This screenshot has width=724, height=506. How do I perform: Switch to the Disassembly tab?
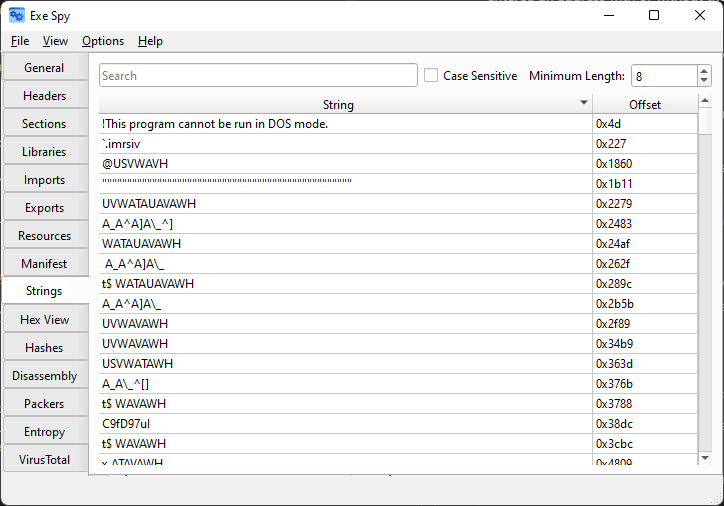(45, 376)
